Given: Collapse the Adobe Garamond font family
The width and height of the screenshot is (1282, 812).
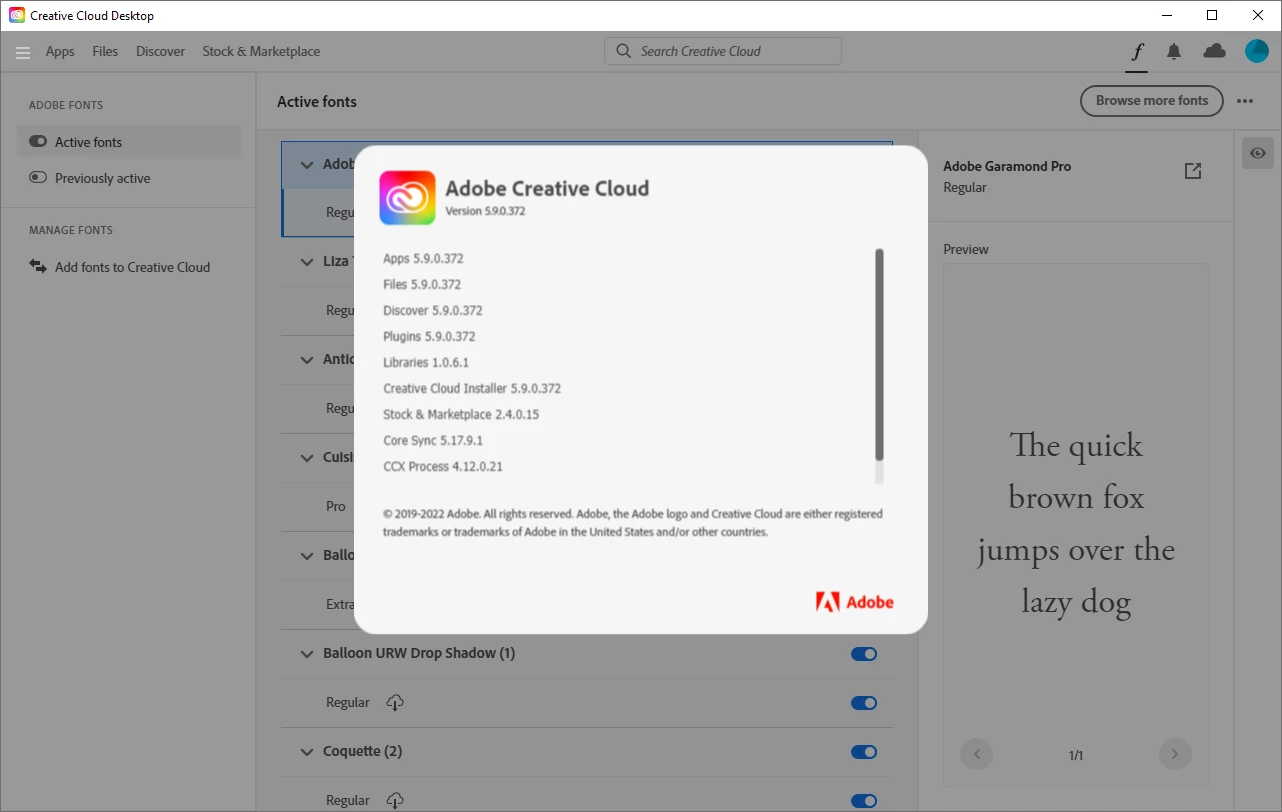Looking at the screenshot, I should pyautogui.click(x=307, y=164).
